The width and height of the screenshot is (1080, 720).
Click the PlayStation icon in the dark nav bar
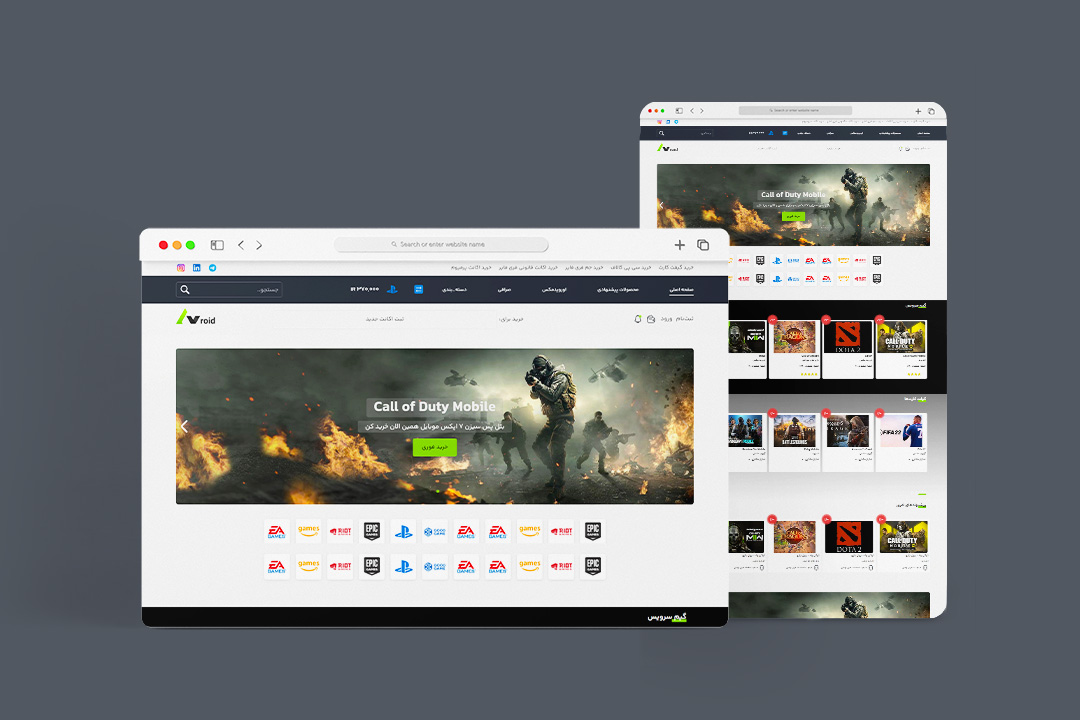tap(392, 289)
